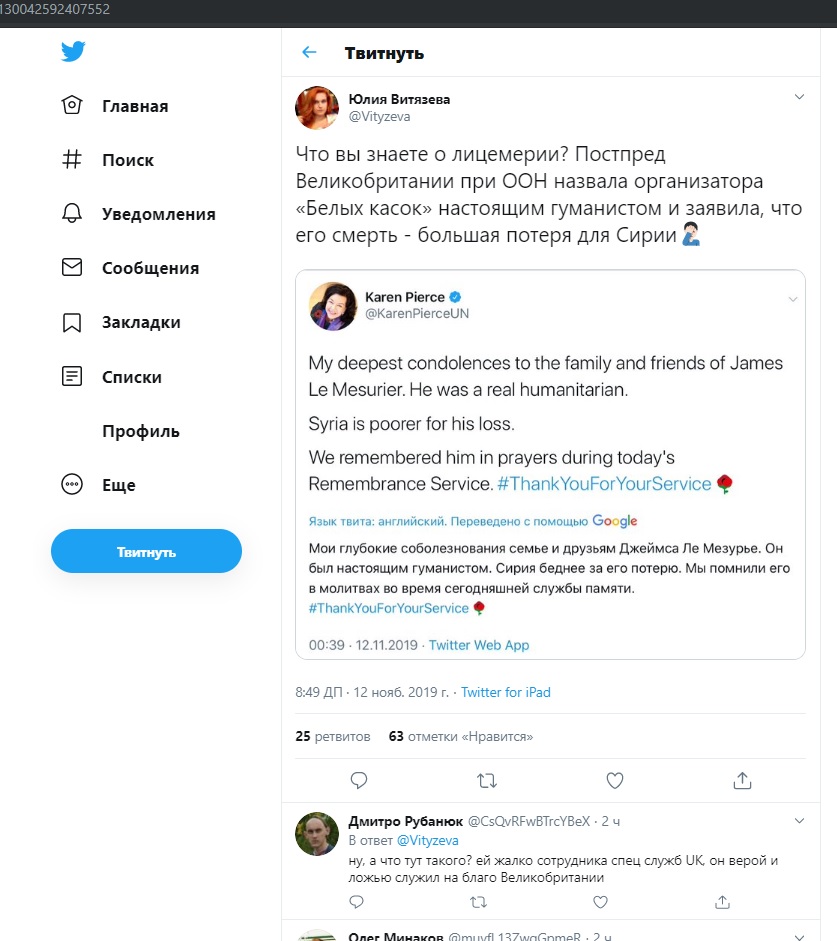The image size is (837, 941).
Task: Share Дмитро Рубанюк's reply
Action: tap(722, 901)
